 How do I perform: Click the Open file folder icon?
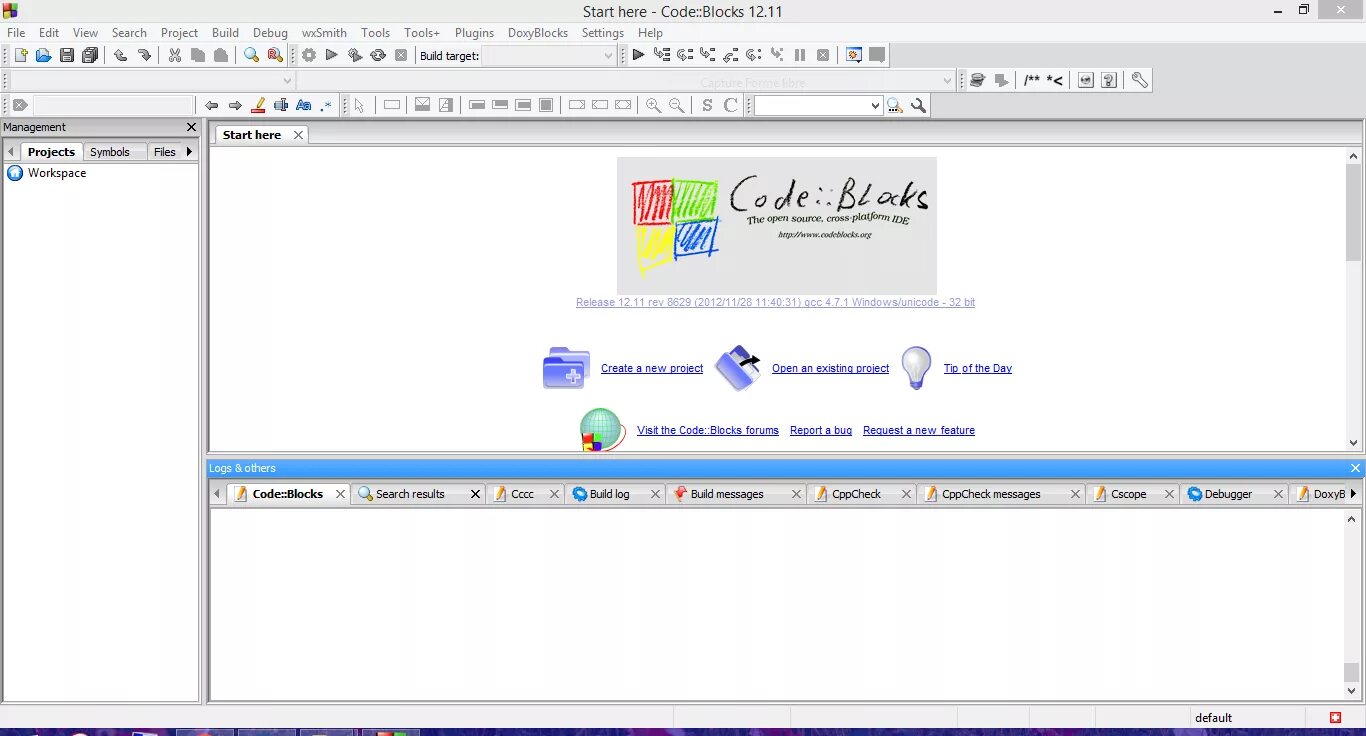43,55
